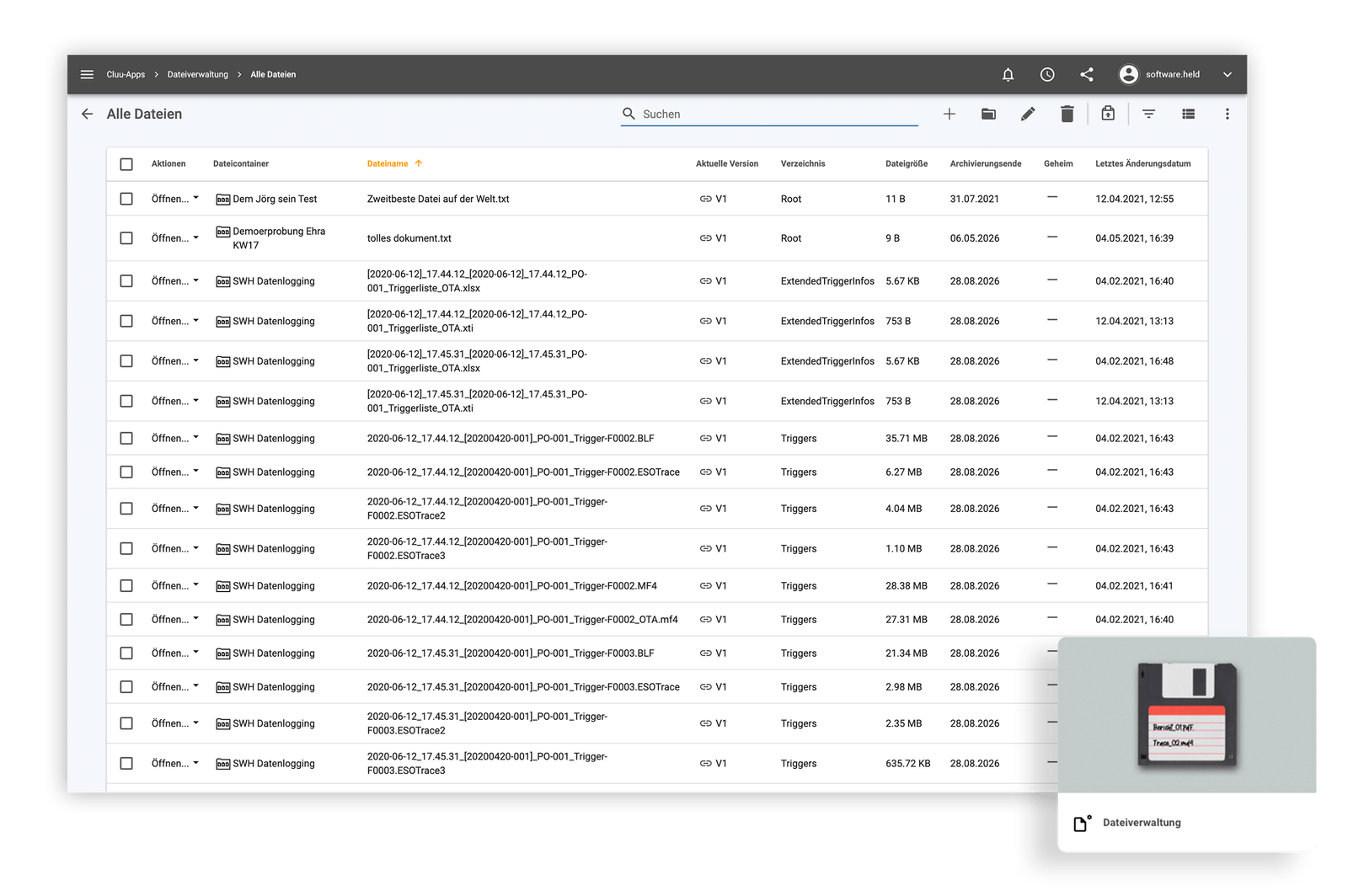Viewport: 1348px width, 896px height.
Task: Go to Cluu-Apps breadcrumb
Action: pyautogui.click(x=126, y=74)
